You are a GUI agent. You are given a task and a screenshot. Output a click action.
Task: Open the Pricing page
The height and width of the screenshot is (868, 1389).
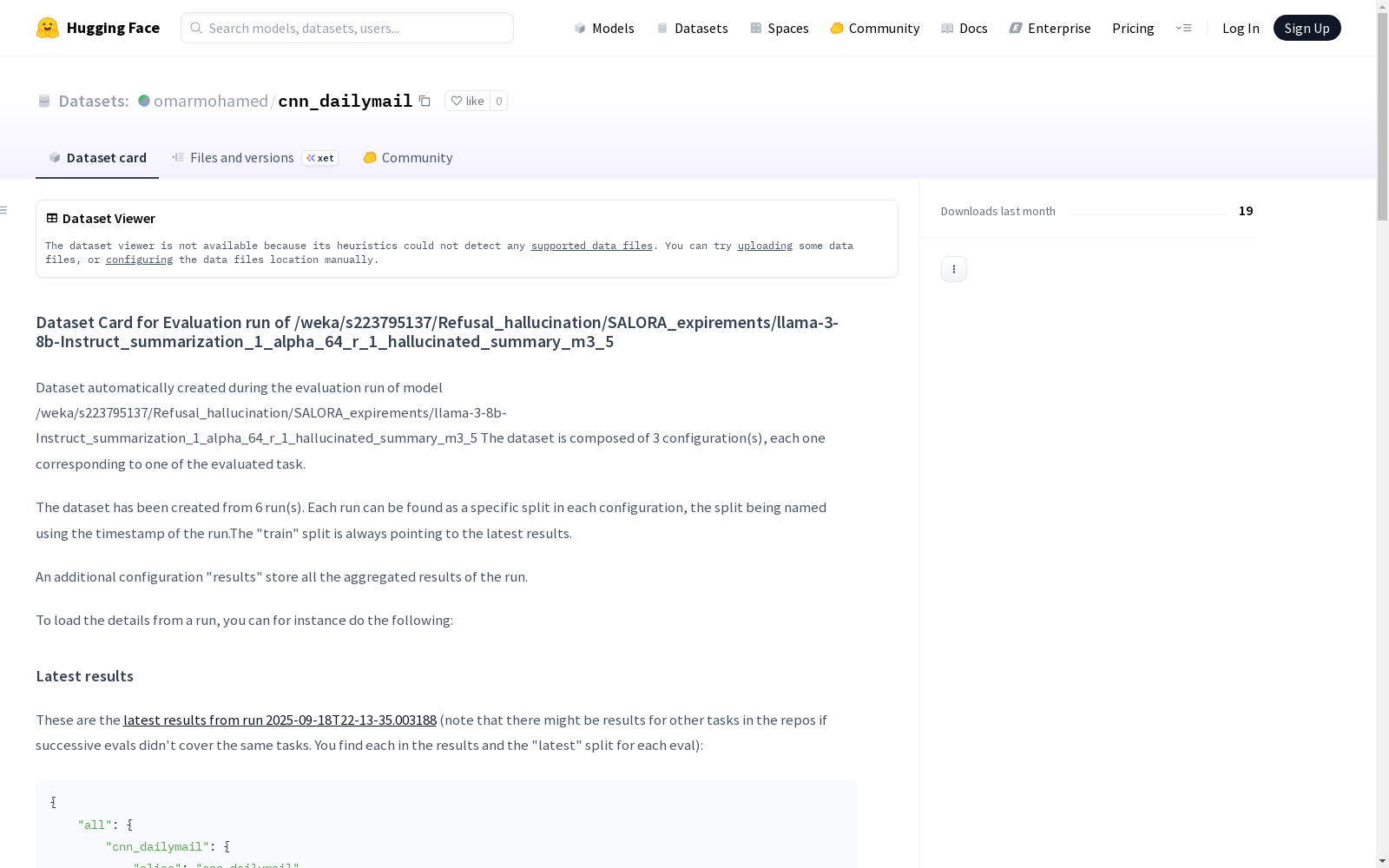[x=1133, y=28]
